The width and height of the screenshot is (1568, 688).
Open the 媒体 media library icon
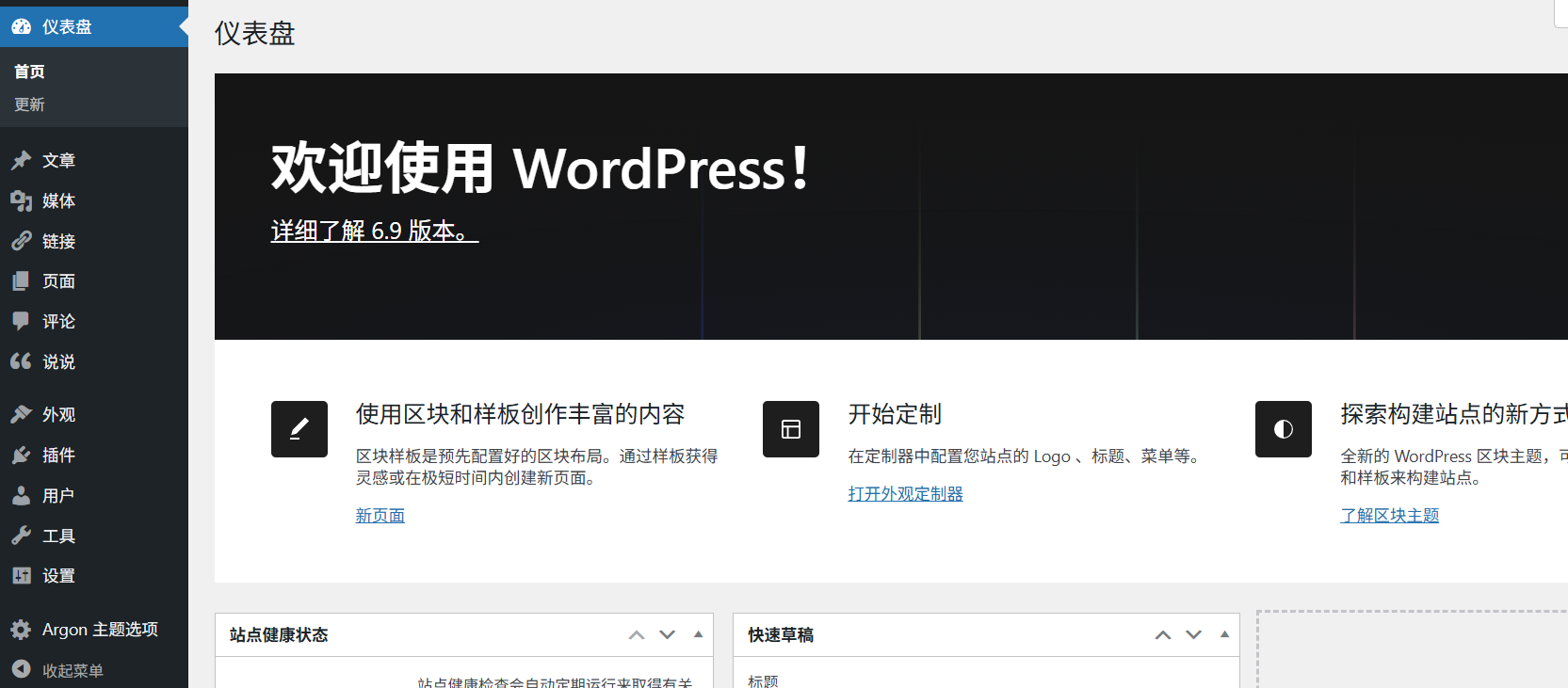(x=21, y=200)
